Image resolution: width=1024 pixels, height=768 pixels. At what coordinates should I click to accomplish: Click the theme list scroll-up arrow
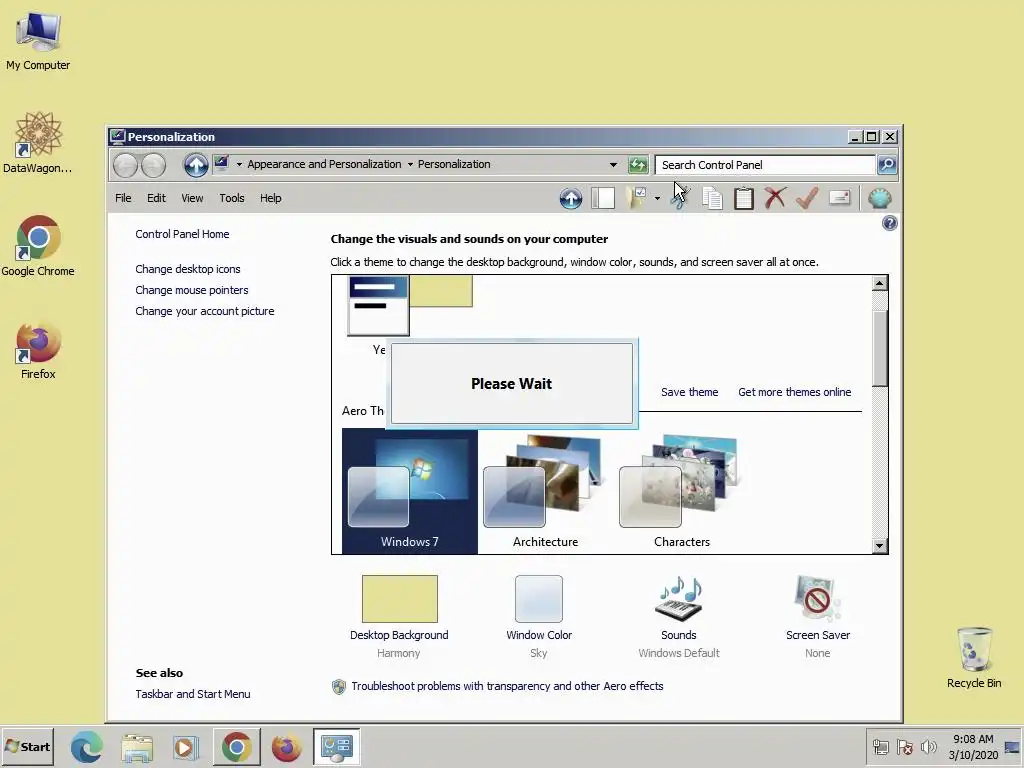click(880, 283)
